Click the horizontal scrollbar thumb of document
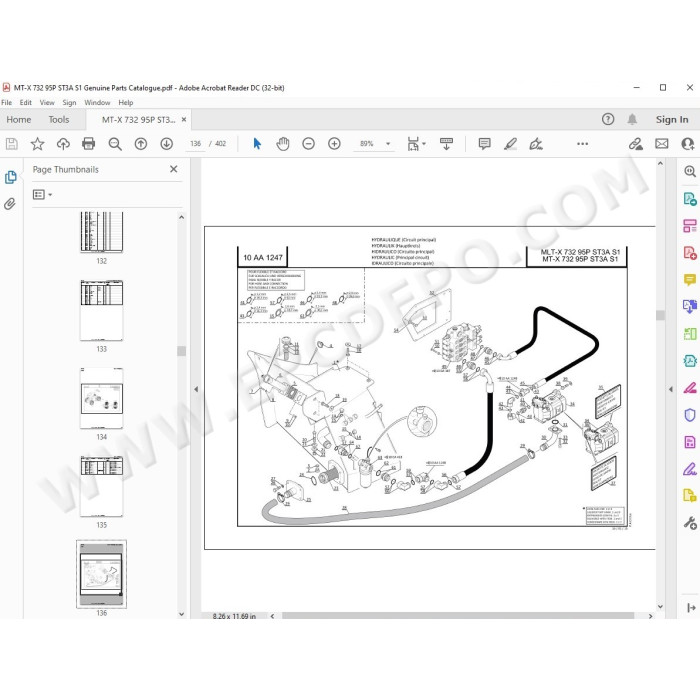Screen dimensions: 700x700 point(458,616)
